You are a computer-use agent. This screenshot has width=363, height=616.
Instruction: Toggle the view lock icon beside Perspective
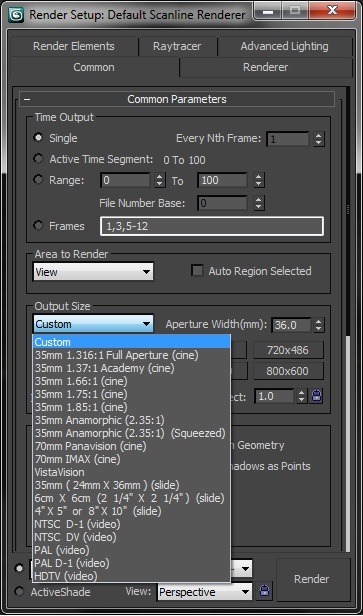pos(264,590)
